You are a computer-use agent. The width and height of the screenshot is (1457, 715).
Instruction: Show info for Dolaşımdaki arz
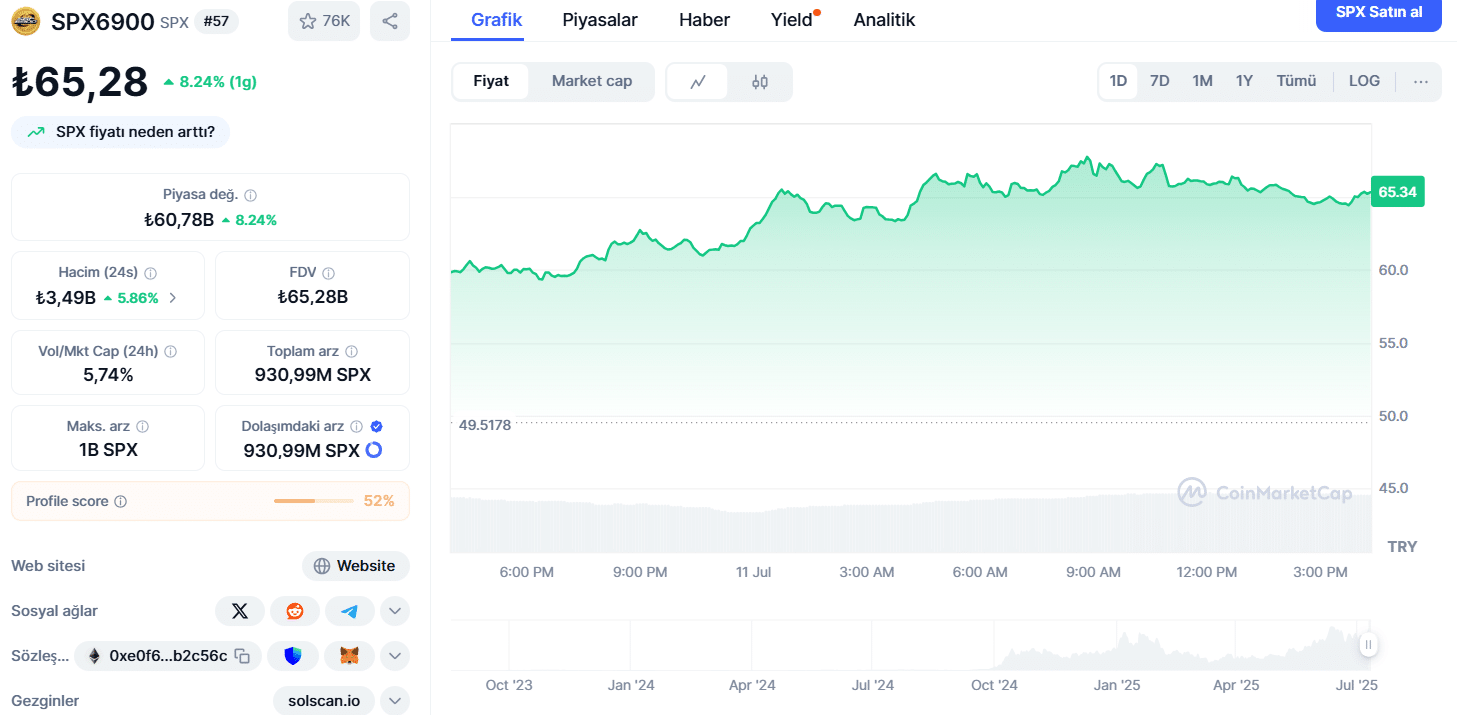[357, 427]
